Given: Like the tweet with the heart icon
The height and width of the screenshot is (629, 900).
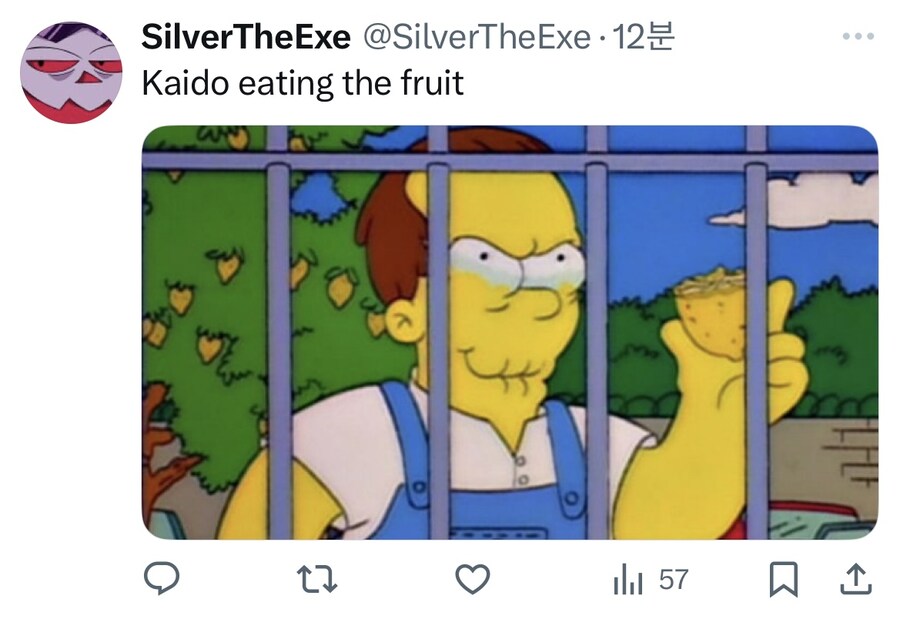Looking at the screenshot, I should coord(473,578).
